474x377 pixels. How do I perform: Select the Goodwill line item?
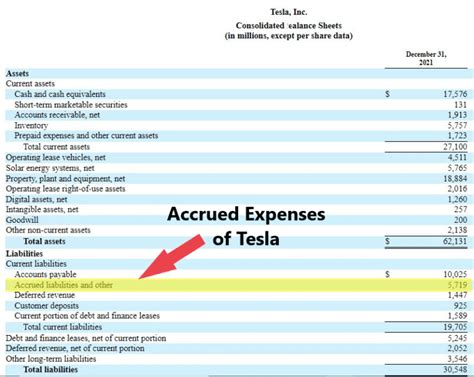coord(22,220)
